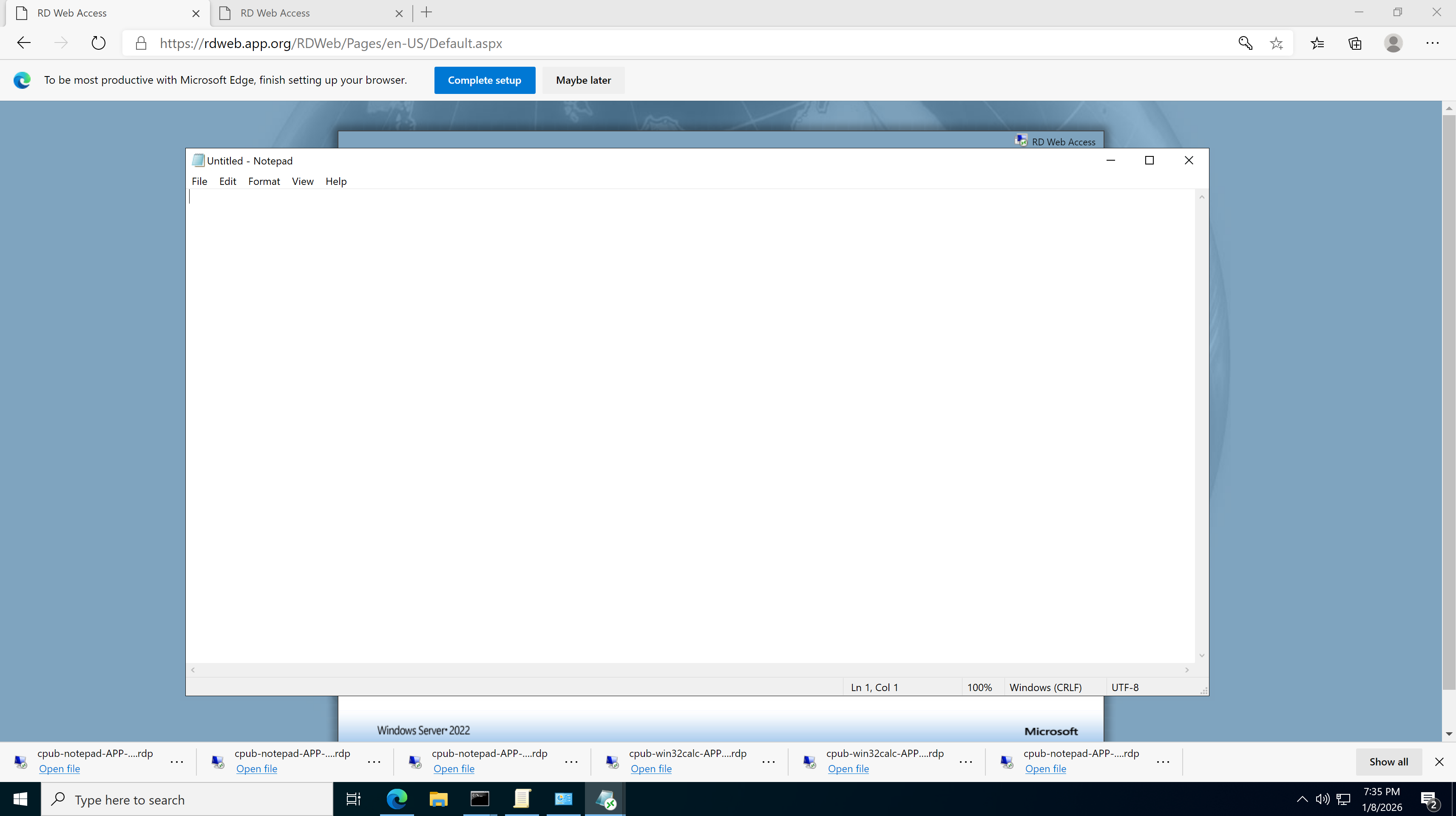The image size is (1456, 816).
Task: Show hidden system tray icons
Action: (1302, 799)
